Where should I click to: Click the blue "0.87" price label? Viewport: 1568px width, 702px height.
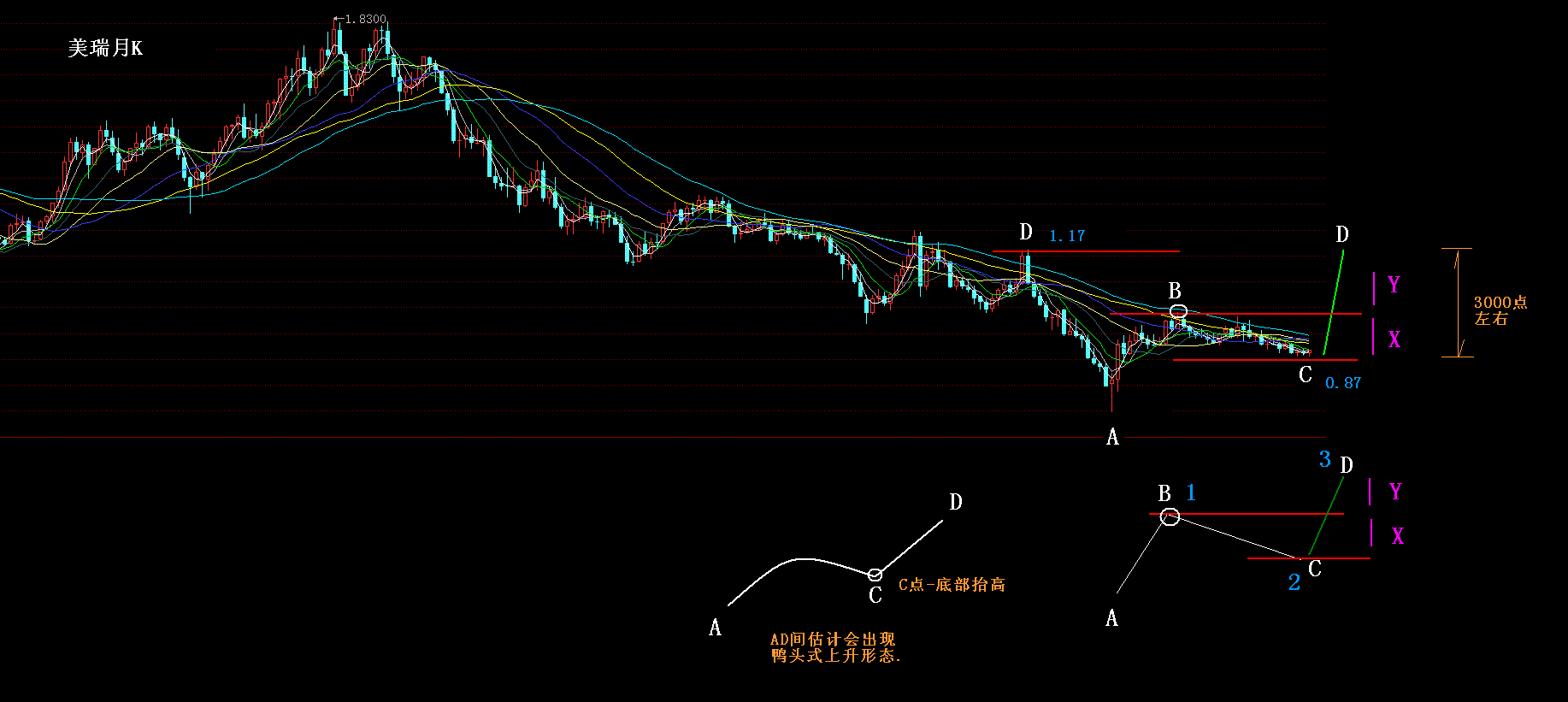[1343, 383]
